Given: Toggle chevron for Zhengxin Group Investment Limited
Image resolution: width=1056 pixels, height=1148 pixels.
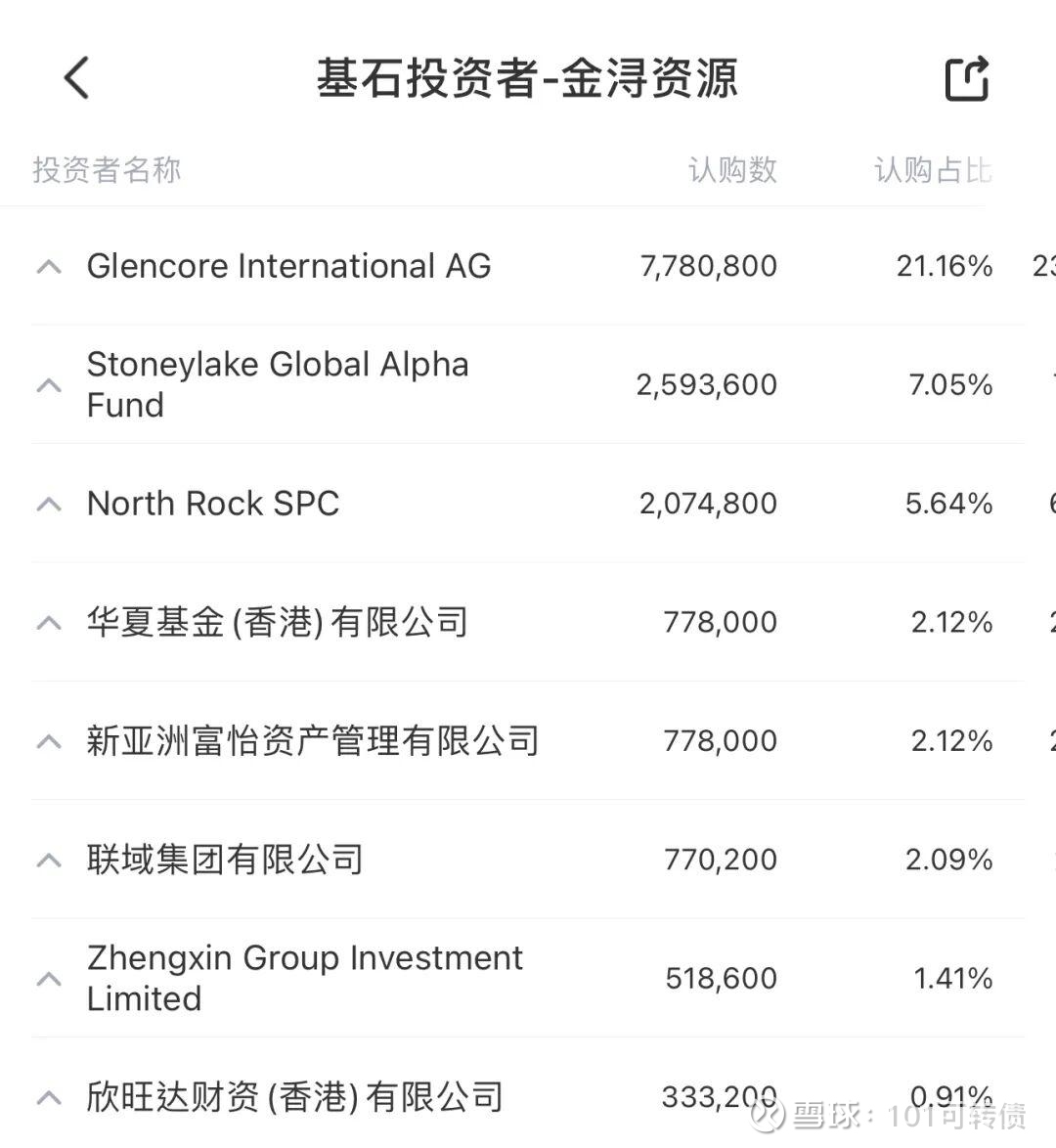Looking at the screenshot, I should tap(49, 979).
